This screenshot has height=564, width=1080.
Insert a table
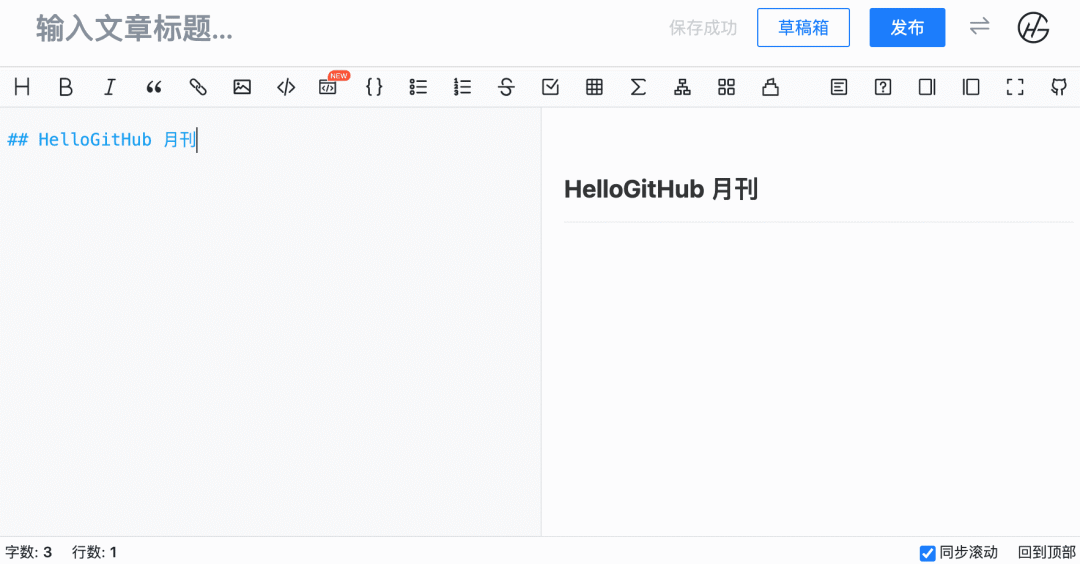coord(594,87)
